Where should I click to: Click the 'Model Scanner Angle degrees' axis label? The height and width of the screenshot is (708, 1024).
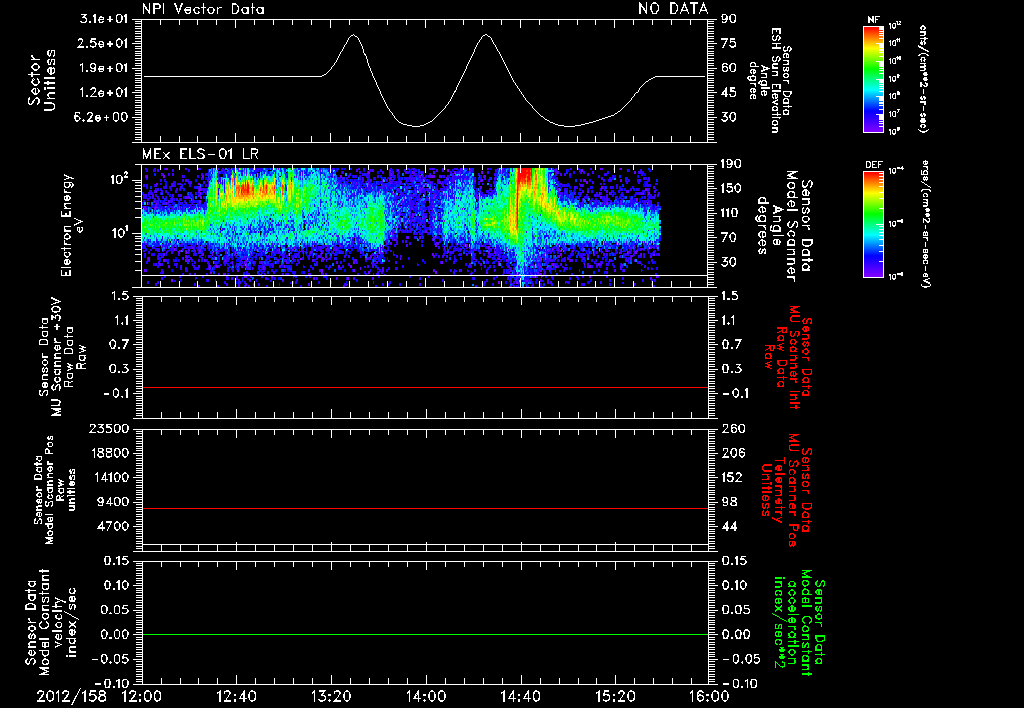[784, 226]
